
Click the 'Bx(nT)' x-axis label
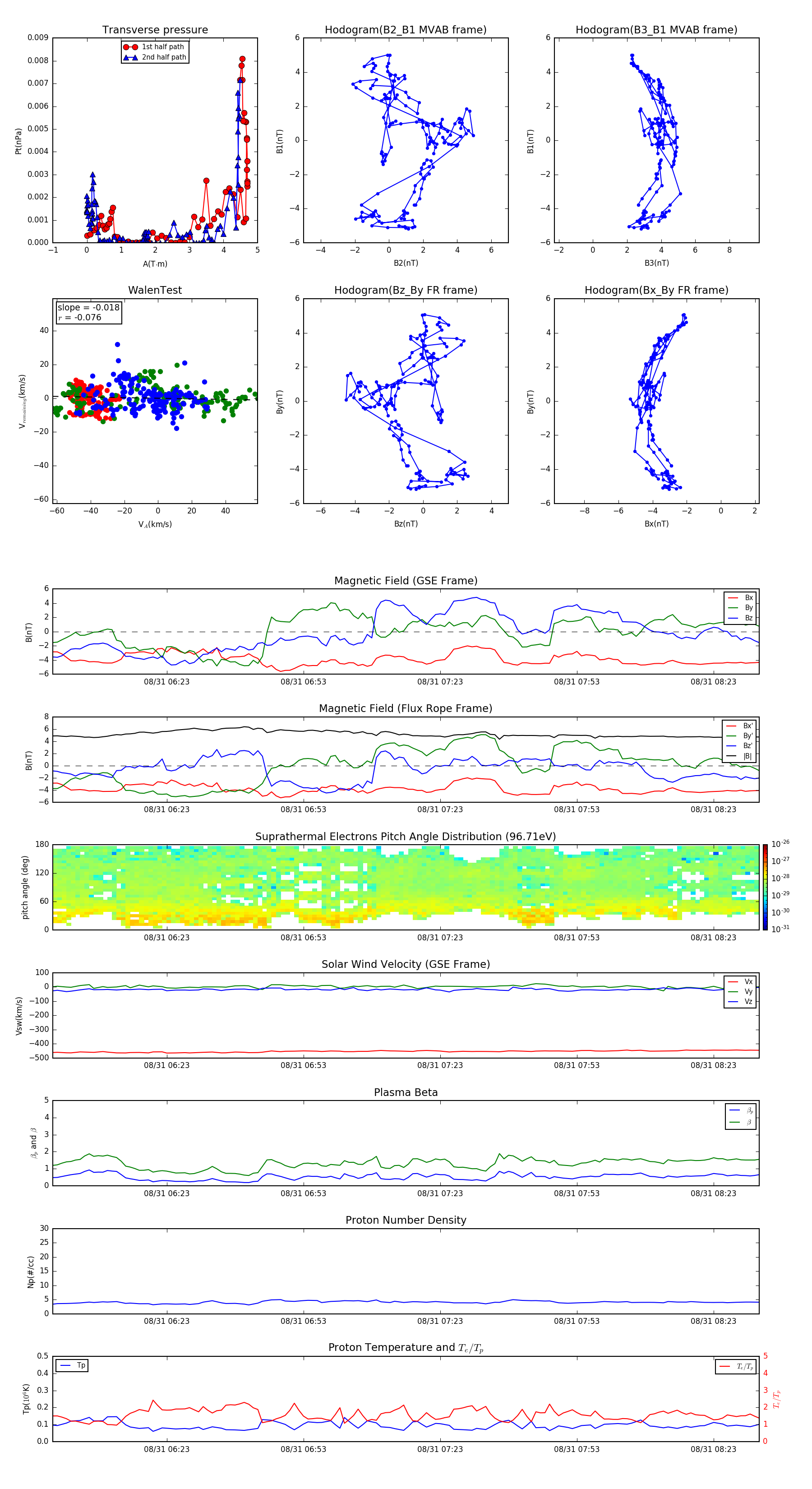coord(656,524)
